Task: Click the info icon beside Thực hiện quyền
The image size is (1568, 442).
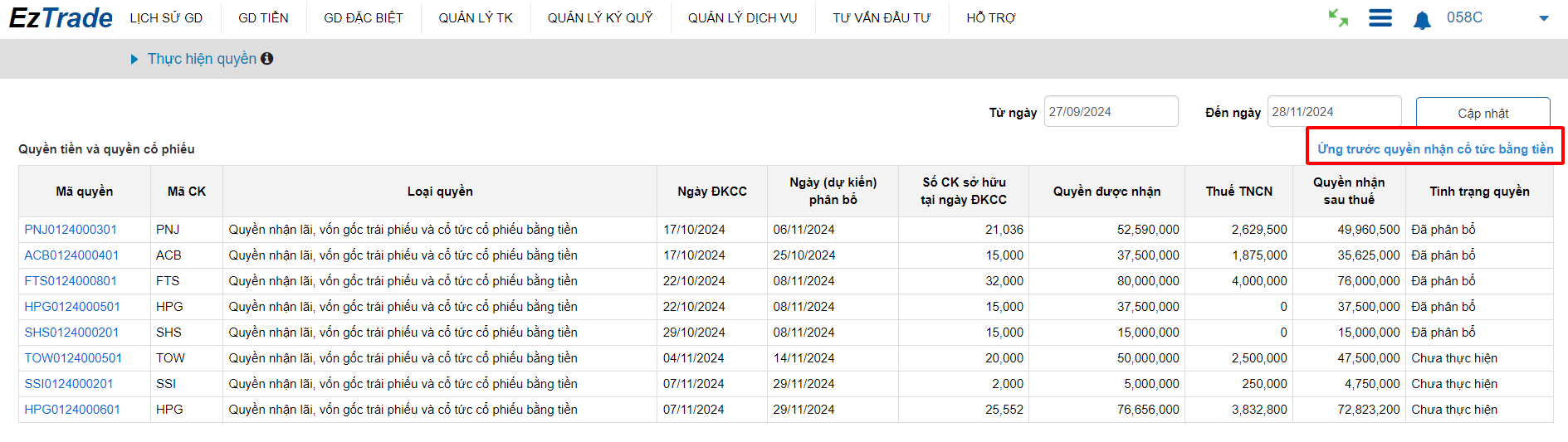Action: [266, 59]
